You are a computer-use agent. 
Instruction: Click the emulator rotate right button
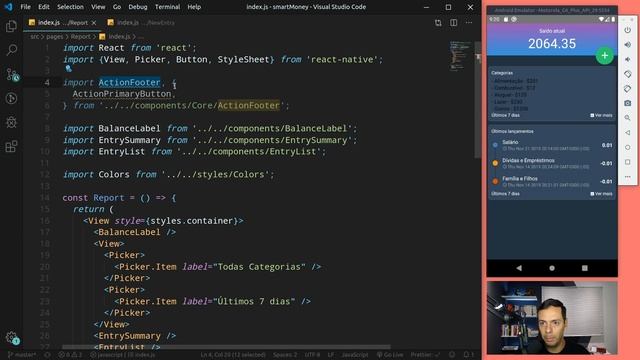click(628, 89)
